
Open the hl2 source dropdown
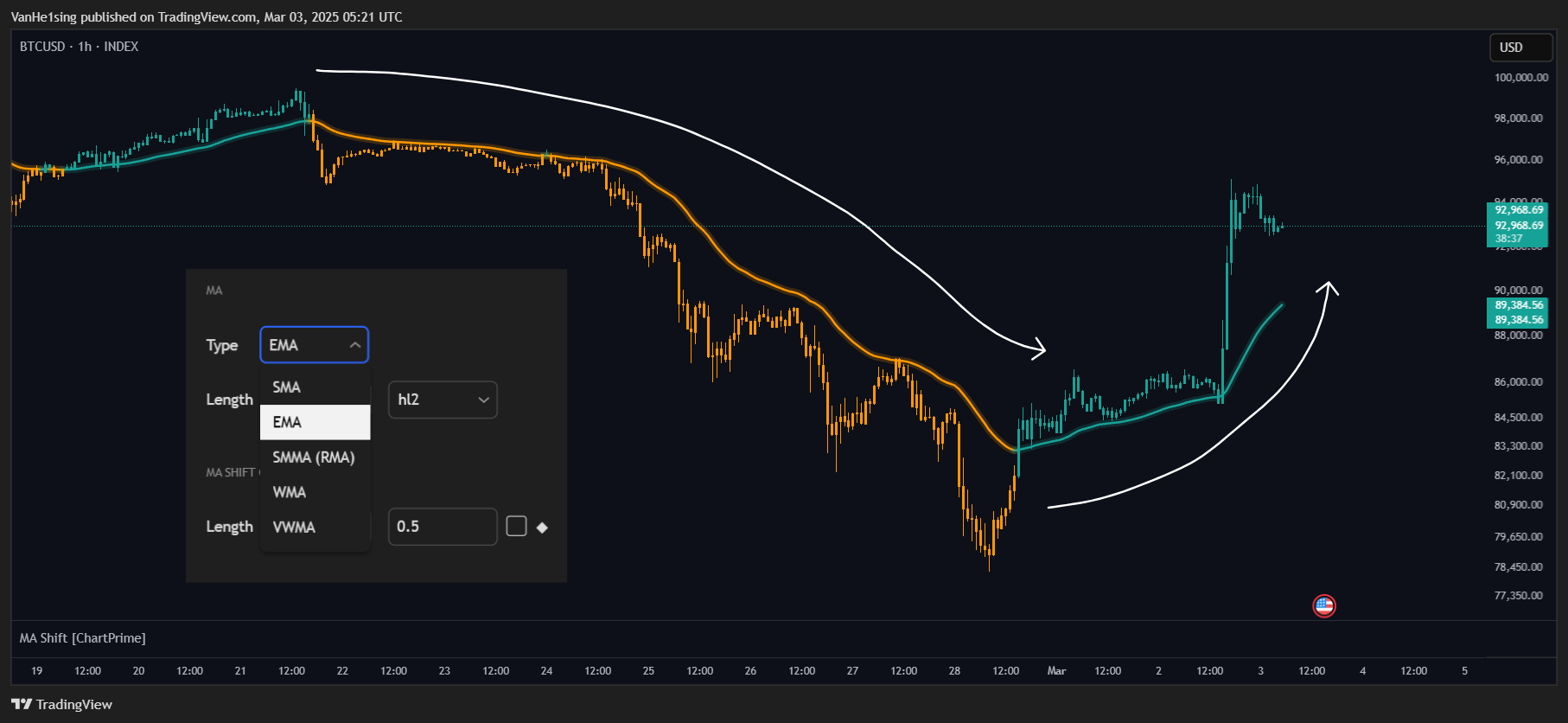[443, 400]
